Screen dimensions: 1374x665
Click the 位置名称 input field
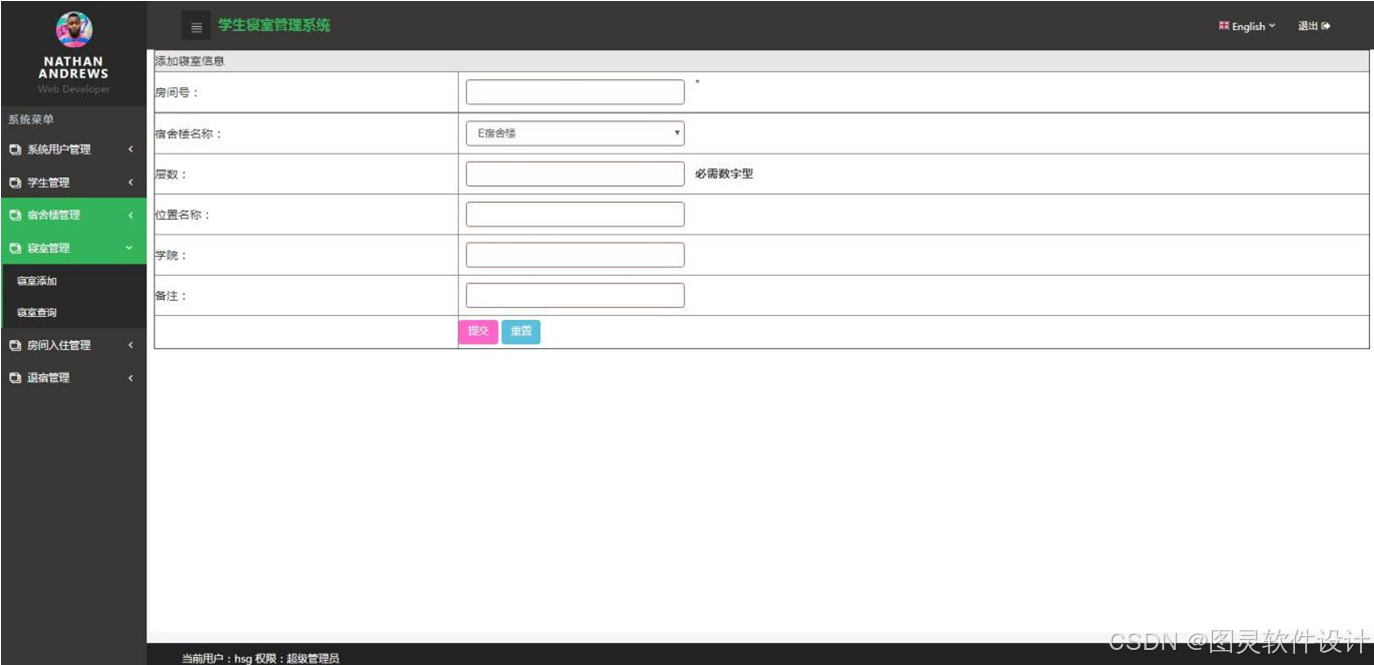click(575, 214)
